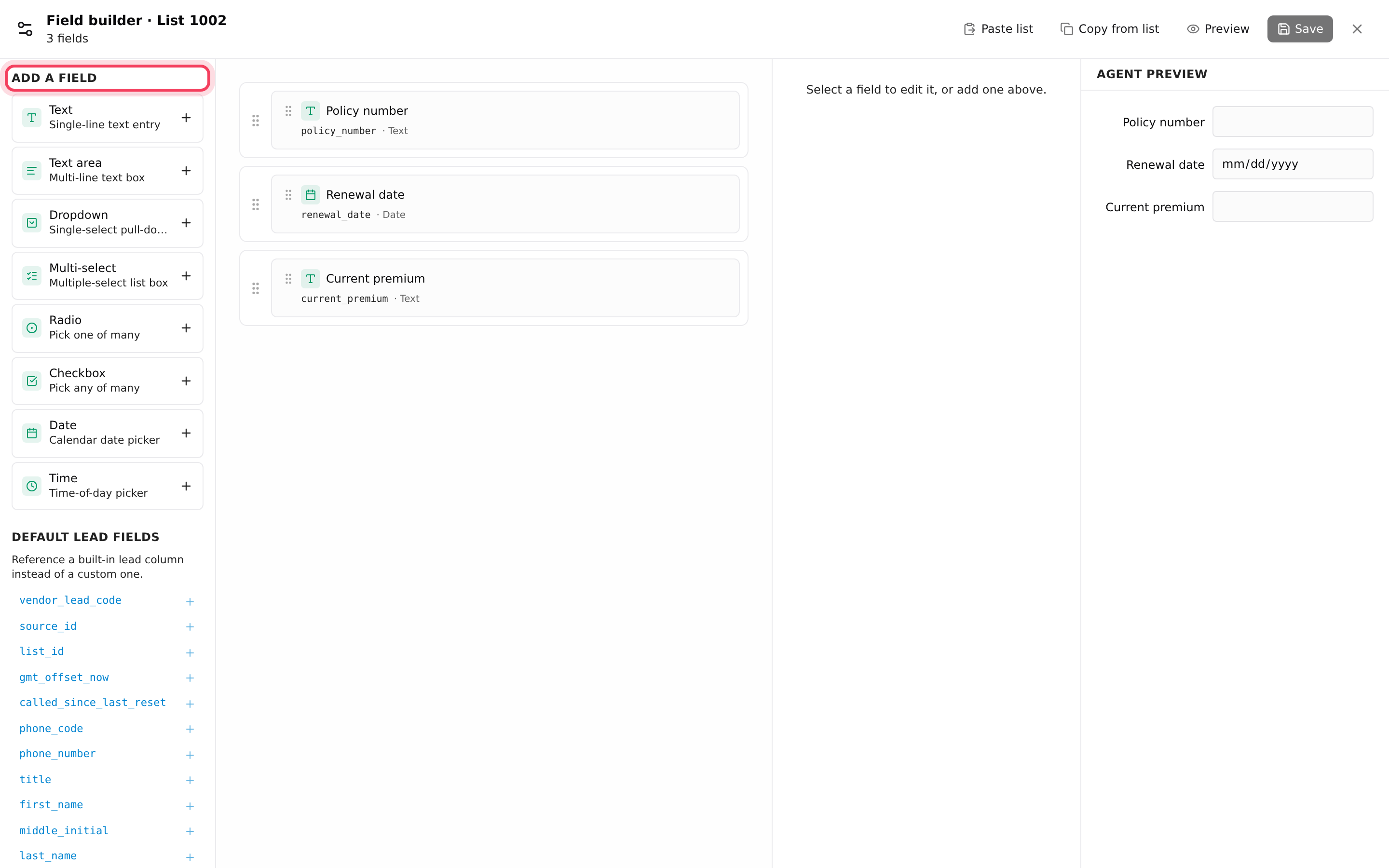Select the Policy number field card

pyautogui.click(x=505, y=120)
